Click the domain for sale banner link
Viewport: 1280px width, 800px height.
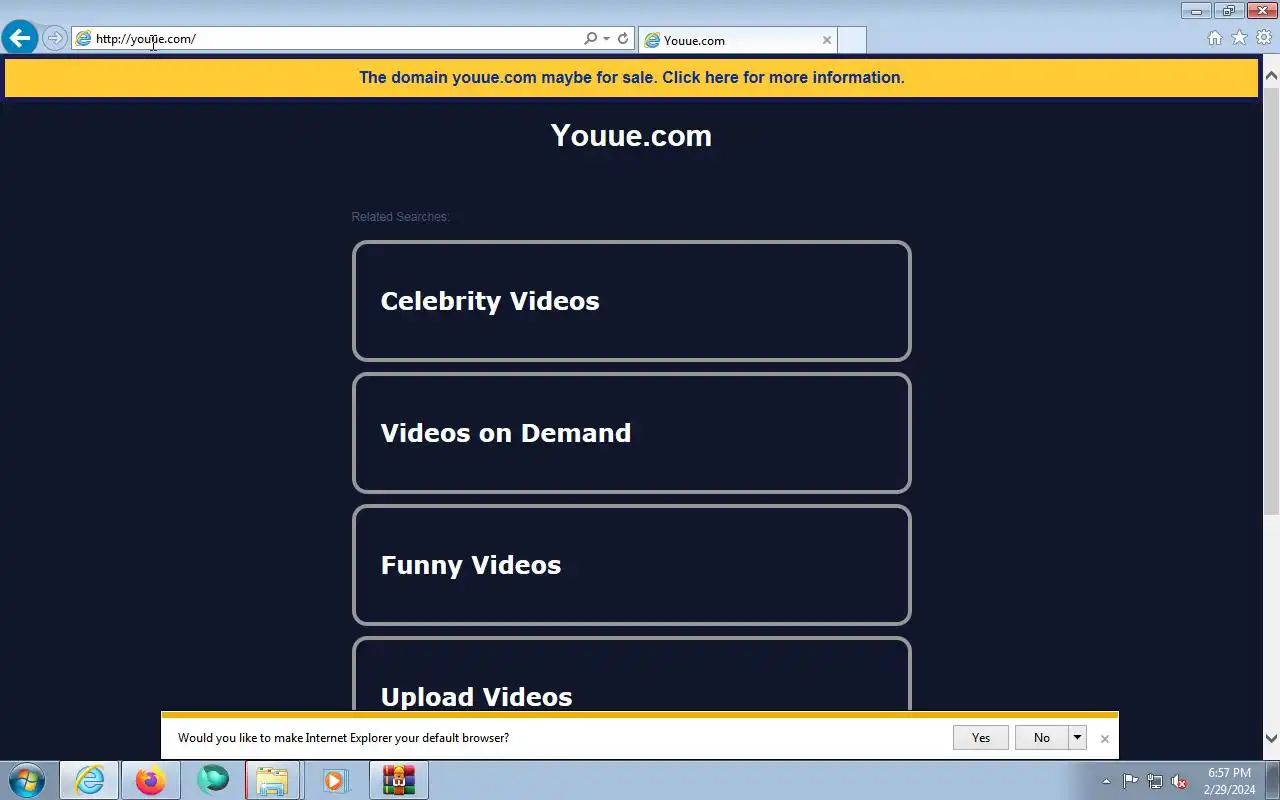(632, 78)
